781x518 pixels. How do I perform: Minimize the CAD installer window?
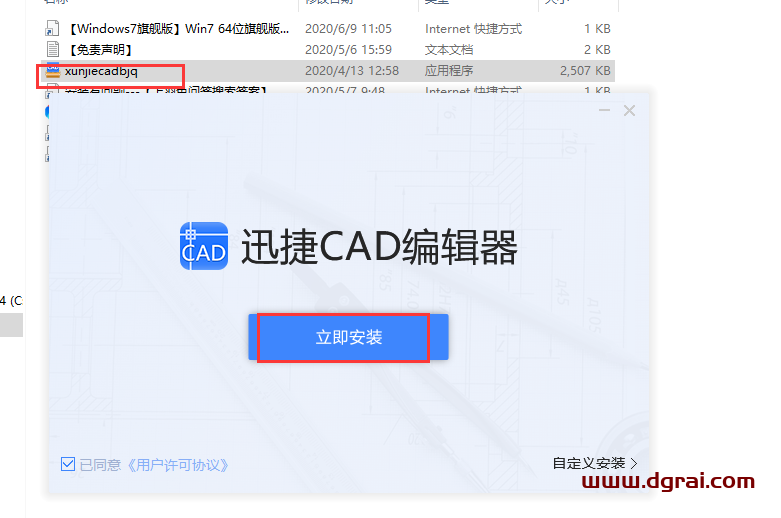[604, 110]
